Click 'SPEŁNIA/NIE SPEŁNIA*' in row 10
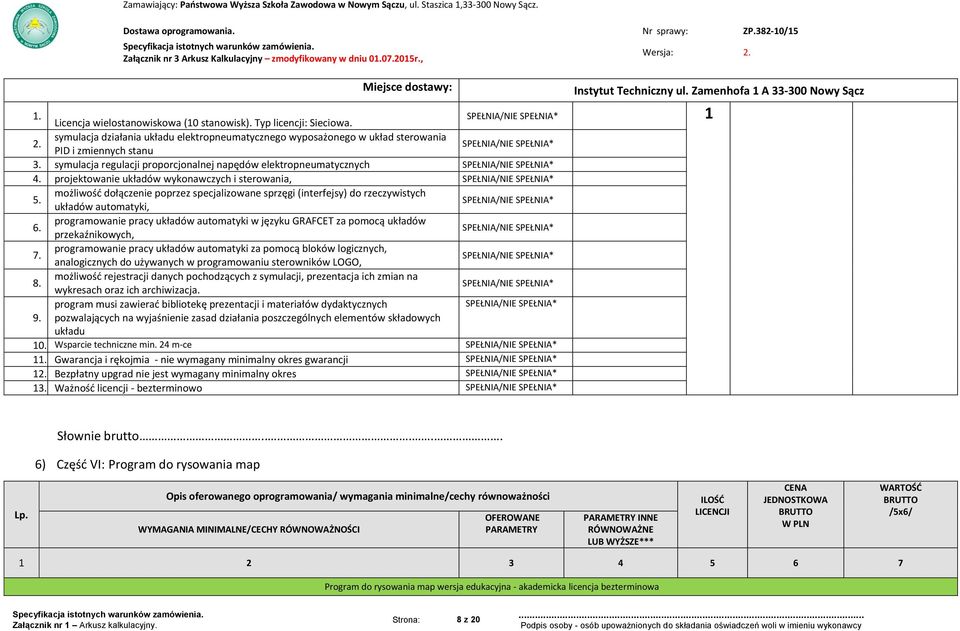The width and height of the screenshot is (960, 631). (511, 345)
